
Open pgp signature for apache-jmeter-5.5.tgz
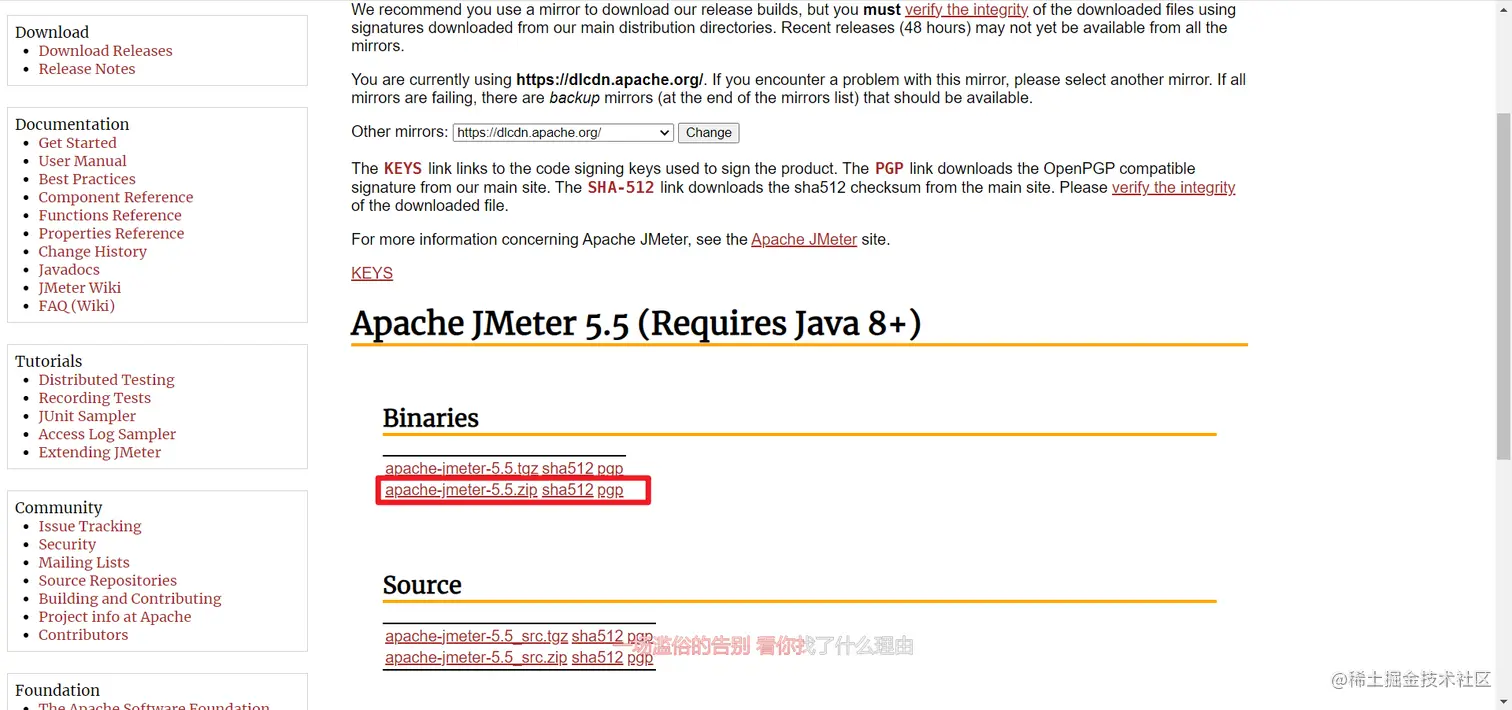coord(610,468)
